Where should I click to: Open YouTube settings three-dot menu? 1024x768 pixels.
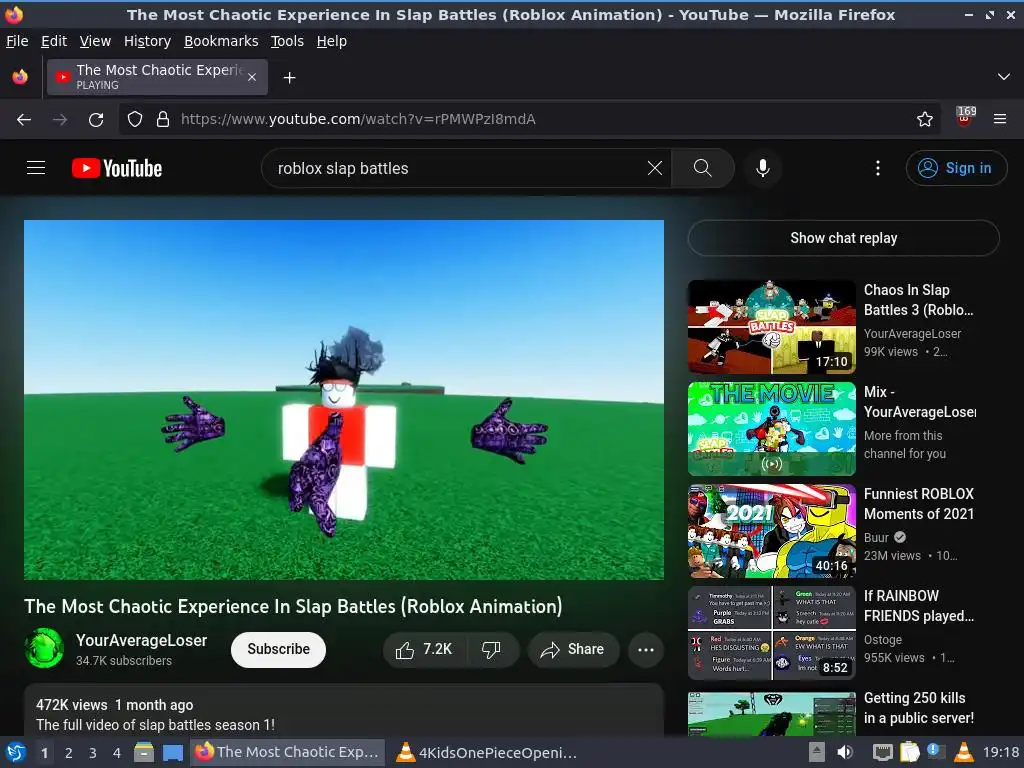coord(877,168)
